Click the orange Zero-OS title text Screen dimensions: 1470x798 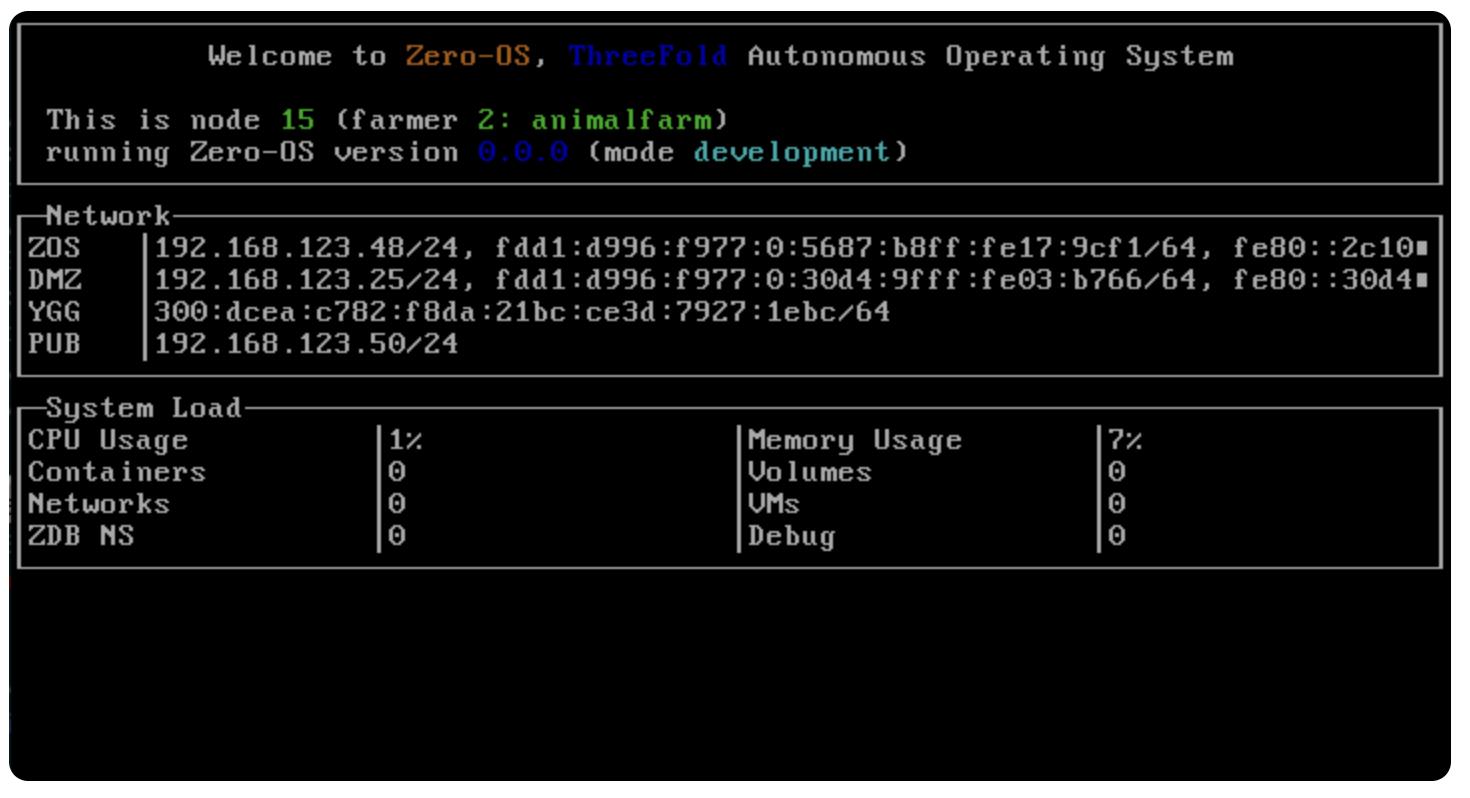tap(467, 56)
